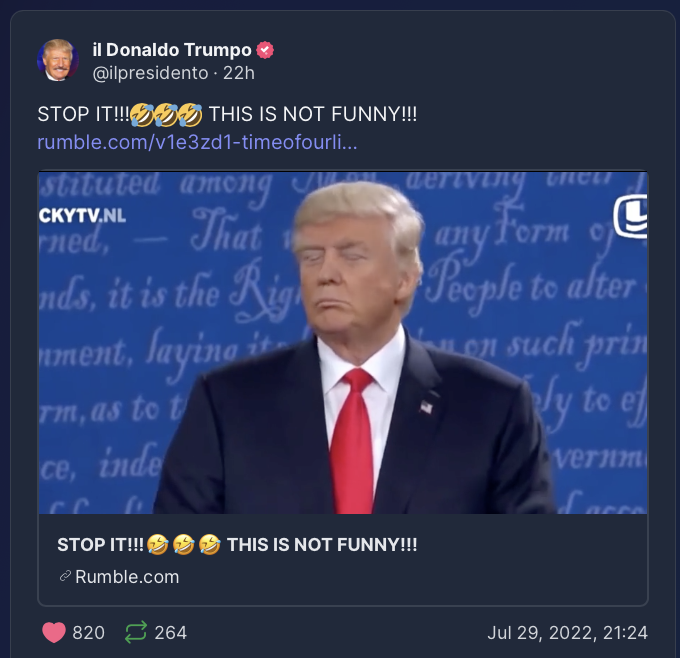The image size is (680, 658).
Task: Click the card title STOP IT!!! THIS IS NOT FUNNY!!!
Action: coord(237,545)
